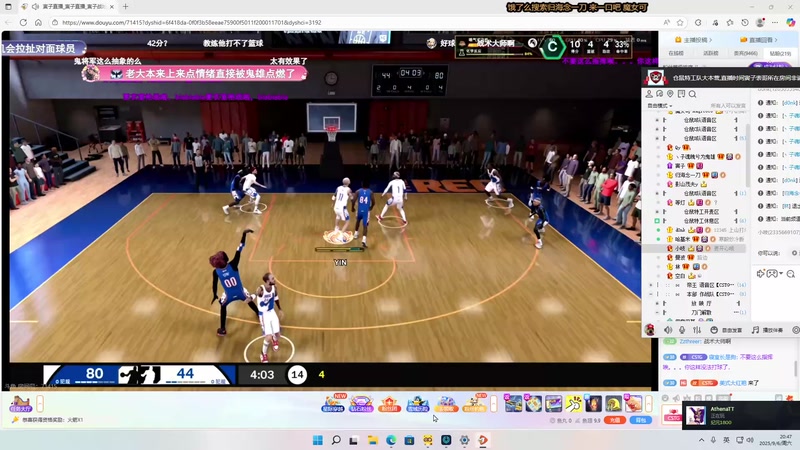The width and height of the screenshot is (800, 450).
Task: Open the 自由模式 mode dropdown
Action: tap(660, 106)
